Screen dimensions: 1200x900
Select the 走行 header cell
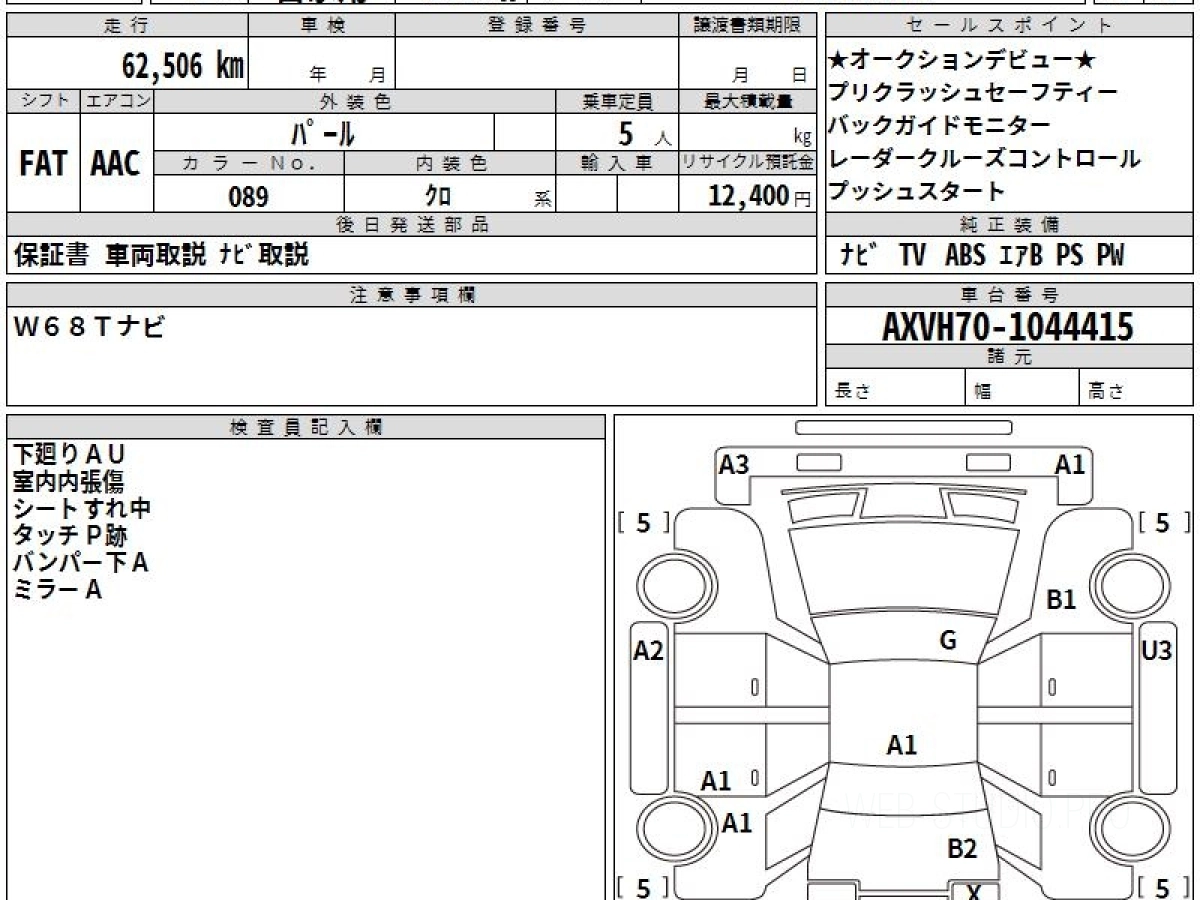tap(126, 26)
